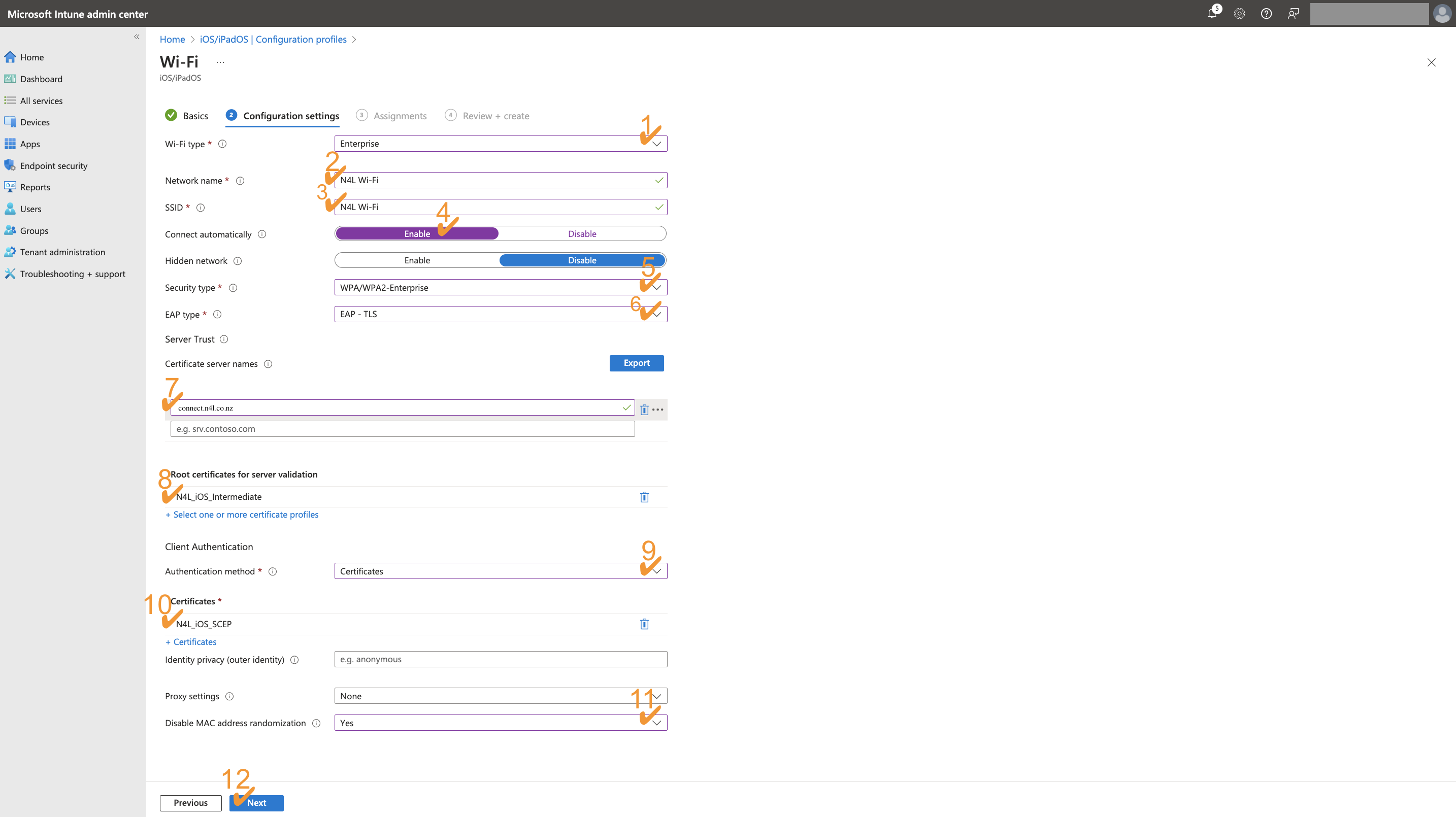The image size is (1456, 817).
Task: Go back to the Basics tab
Action: (x=195, y=115)
